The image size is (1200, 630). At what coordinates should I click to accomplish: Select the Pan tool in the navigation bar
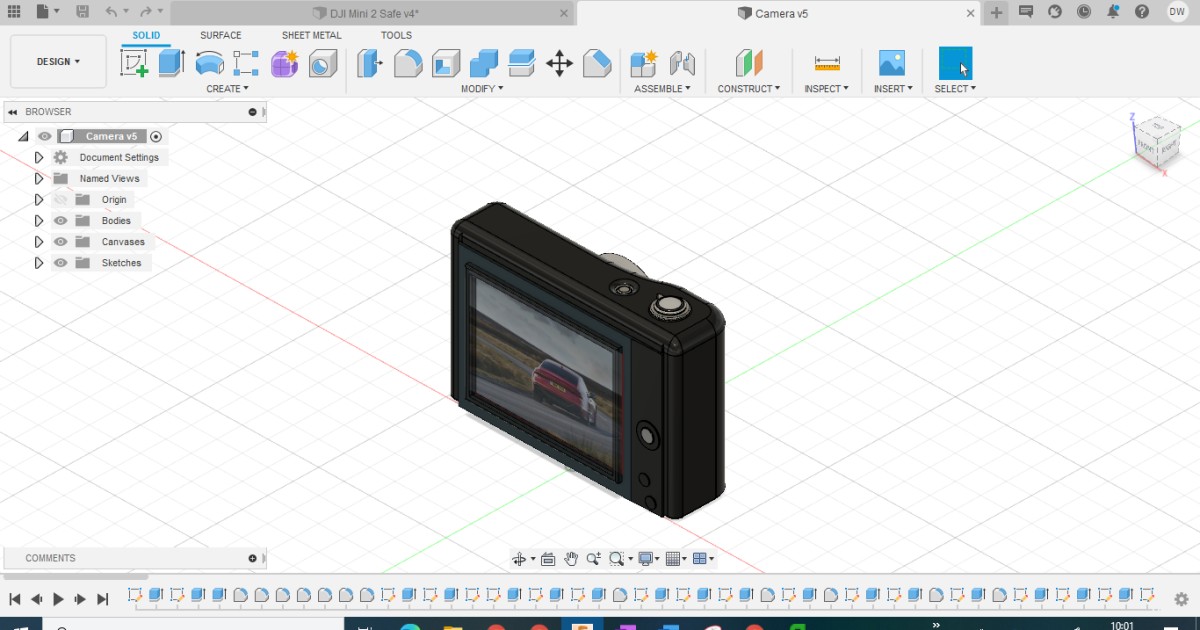click(x=571, y=558)
